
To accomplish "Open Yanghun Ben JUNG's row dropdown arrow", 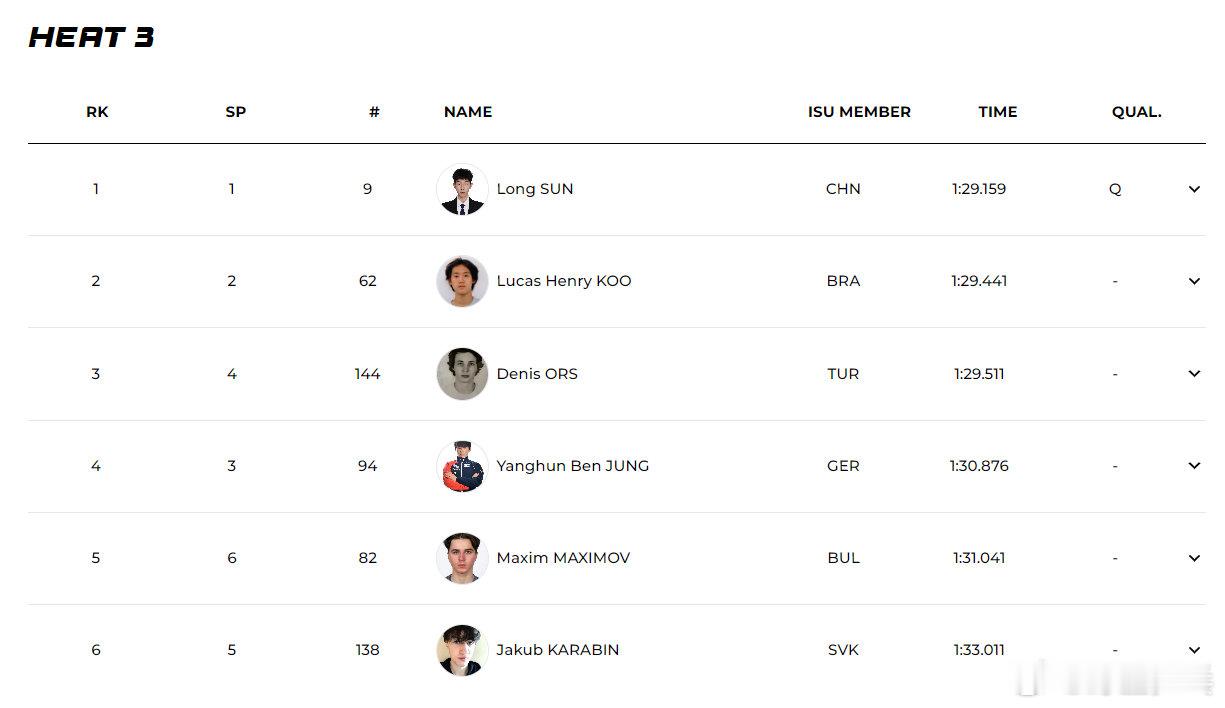I will pyautogui.click(x=1194, y=465).
